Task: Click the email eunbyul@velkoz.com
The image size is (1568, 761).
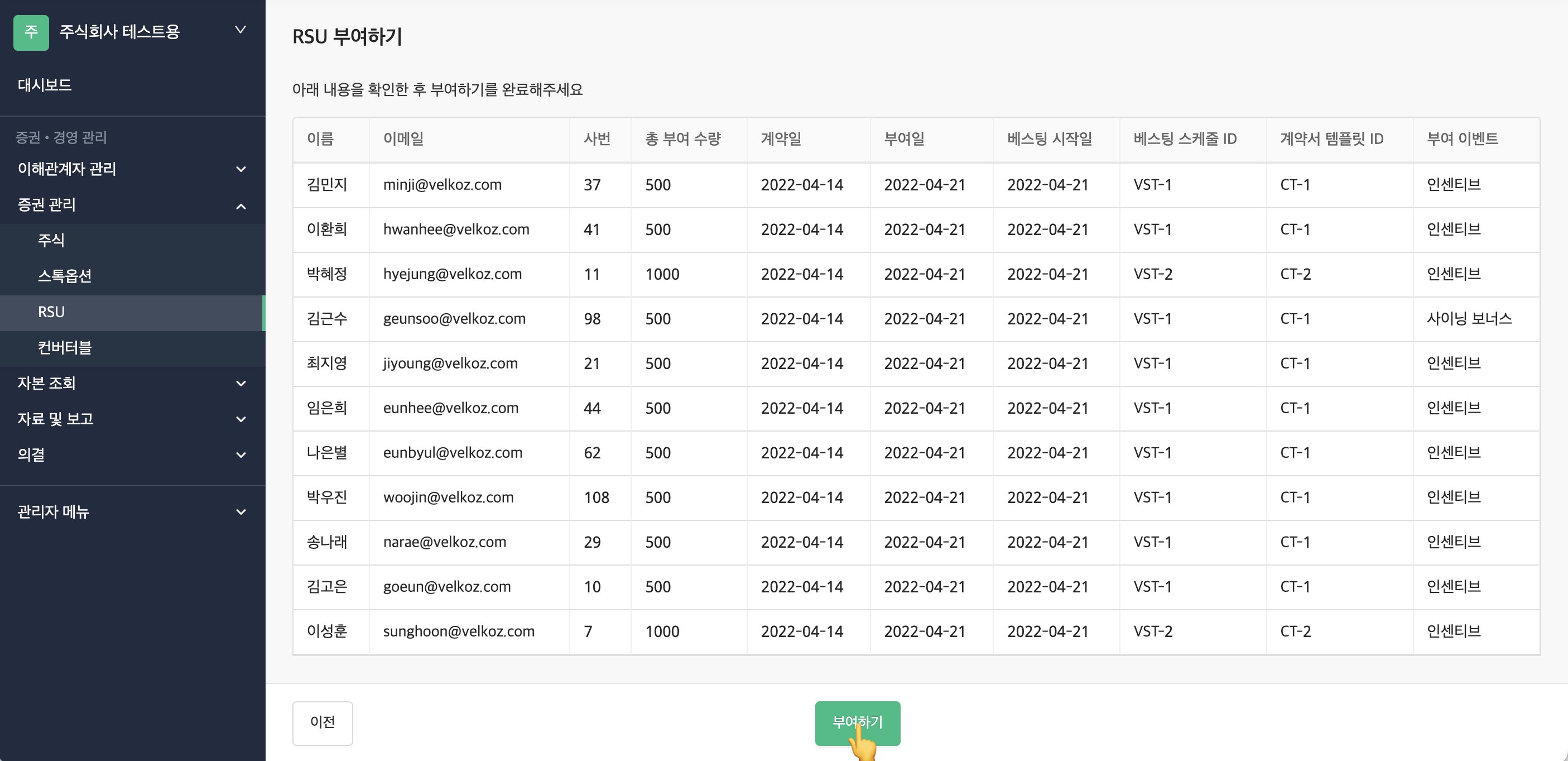Action: [x=453, y=453]
